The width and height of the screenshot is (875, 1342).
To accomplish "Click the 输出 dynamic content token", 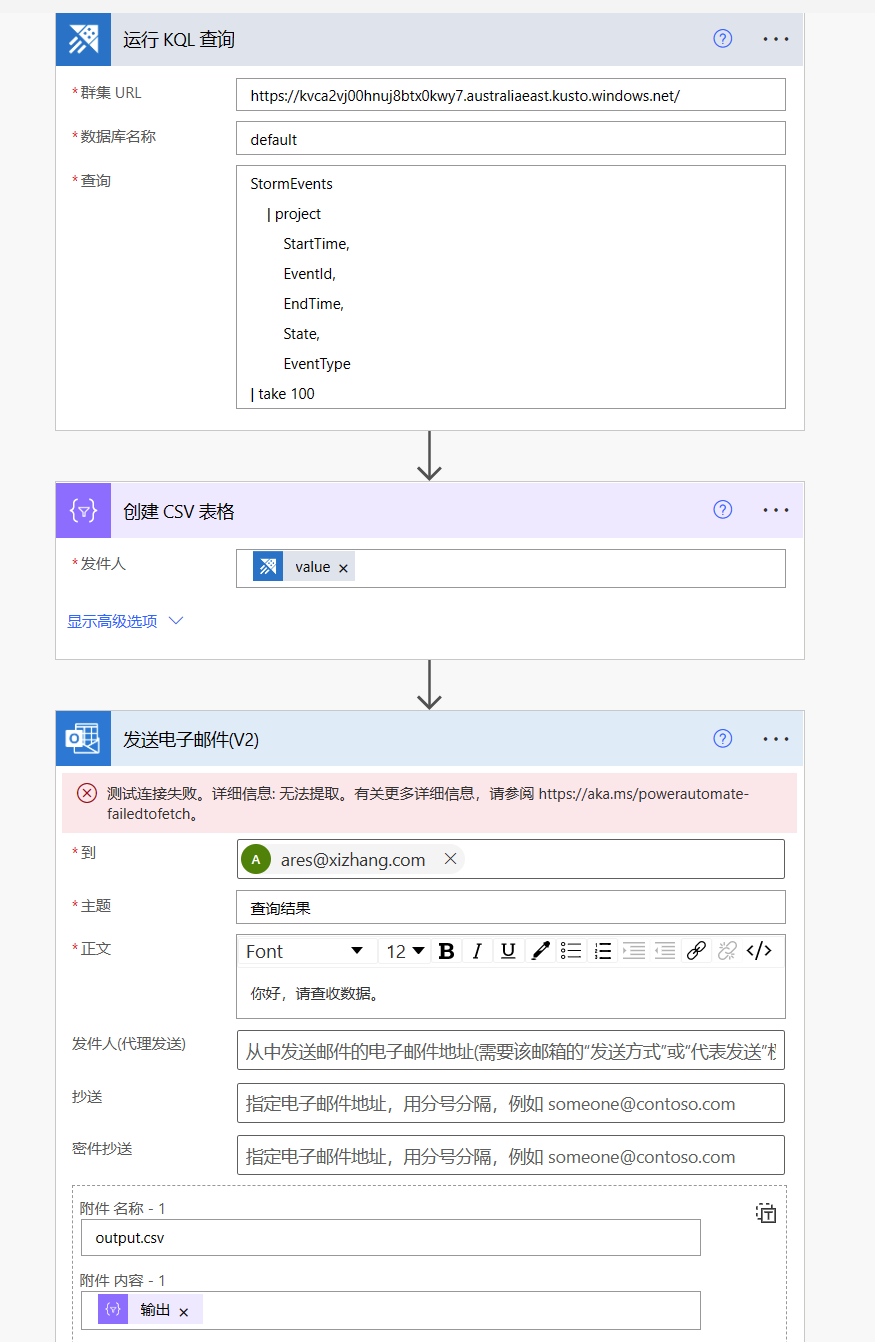I will [x=150, y=1309].
